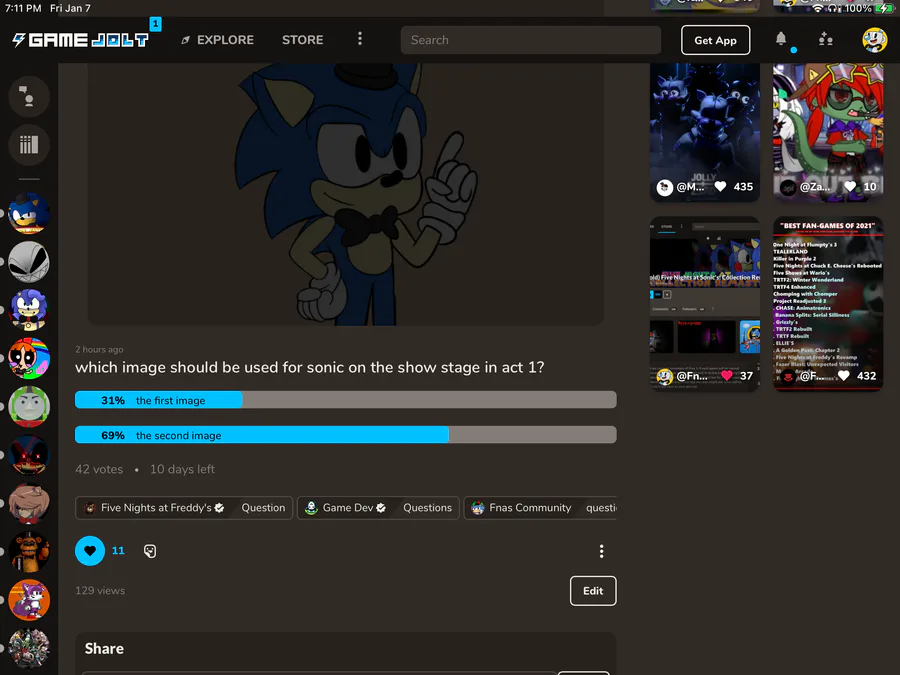This screenshot has height=675, width=900.
Task: Click the Game Jolt logo
Action: 80,40
